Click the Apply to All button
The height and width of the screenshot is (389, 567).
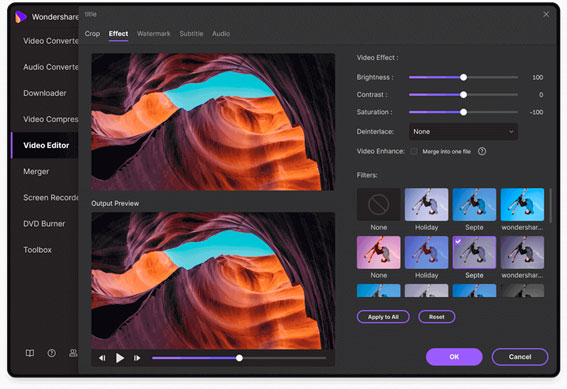383,317
